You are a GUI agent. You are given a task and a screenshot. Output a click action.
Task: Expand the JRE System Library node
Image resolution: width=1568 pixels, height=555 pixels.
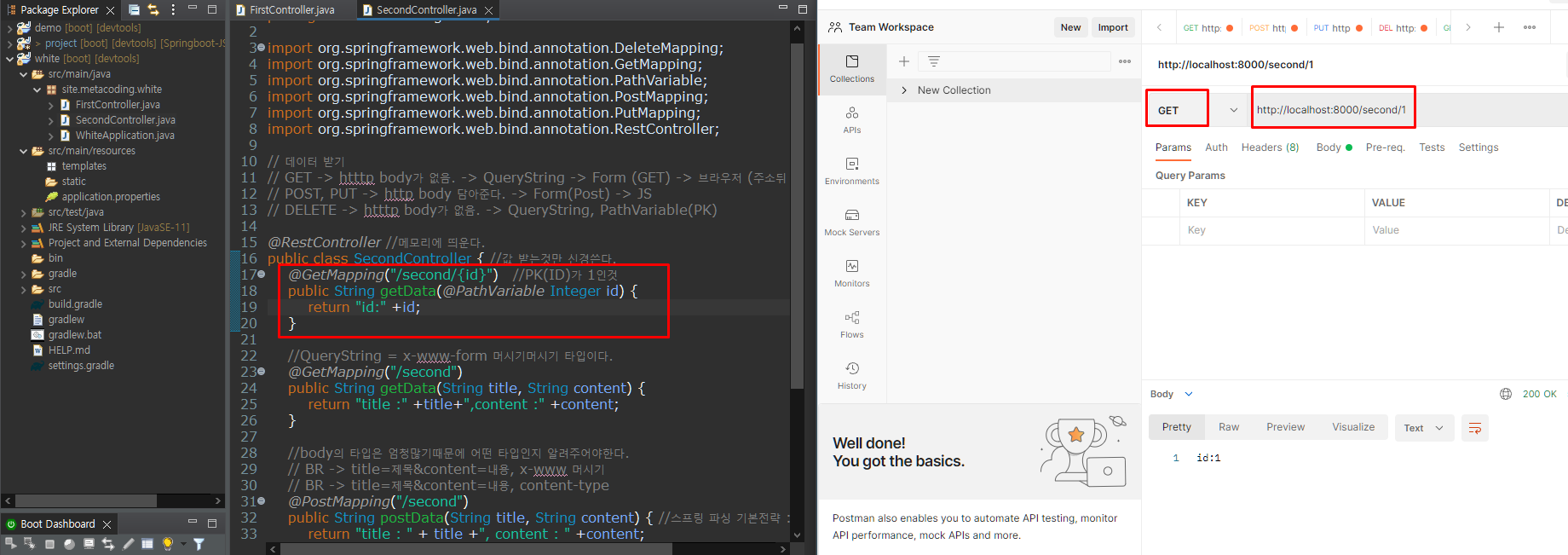[23, 228]
